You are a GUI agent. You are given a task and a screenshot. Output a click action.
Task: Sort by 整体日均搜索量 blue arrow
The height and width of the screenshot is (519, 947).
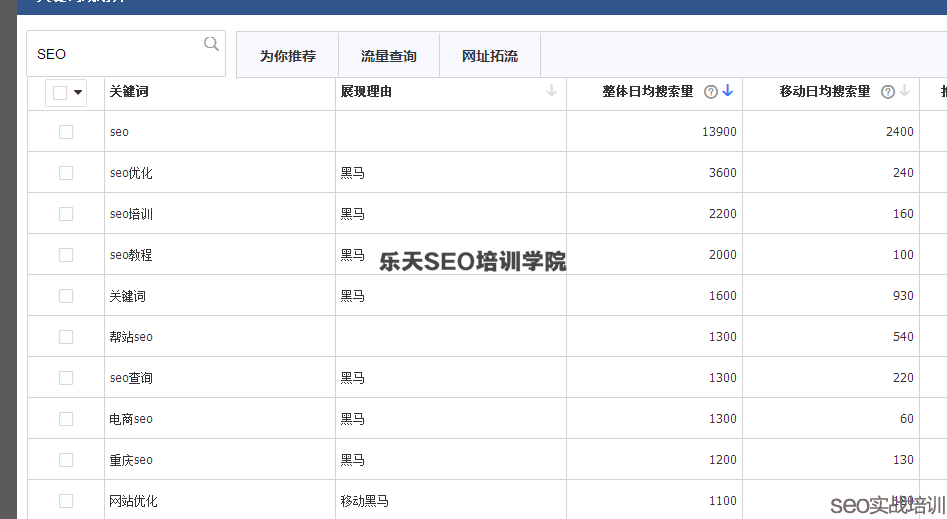tap(728, 91)
